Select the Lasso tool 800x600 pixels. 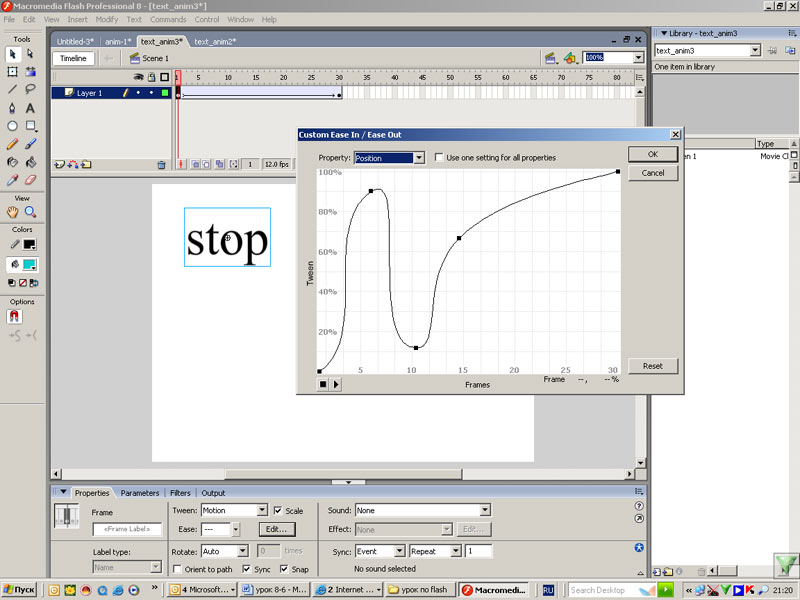[x=30, y=89]
